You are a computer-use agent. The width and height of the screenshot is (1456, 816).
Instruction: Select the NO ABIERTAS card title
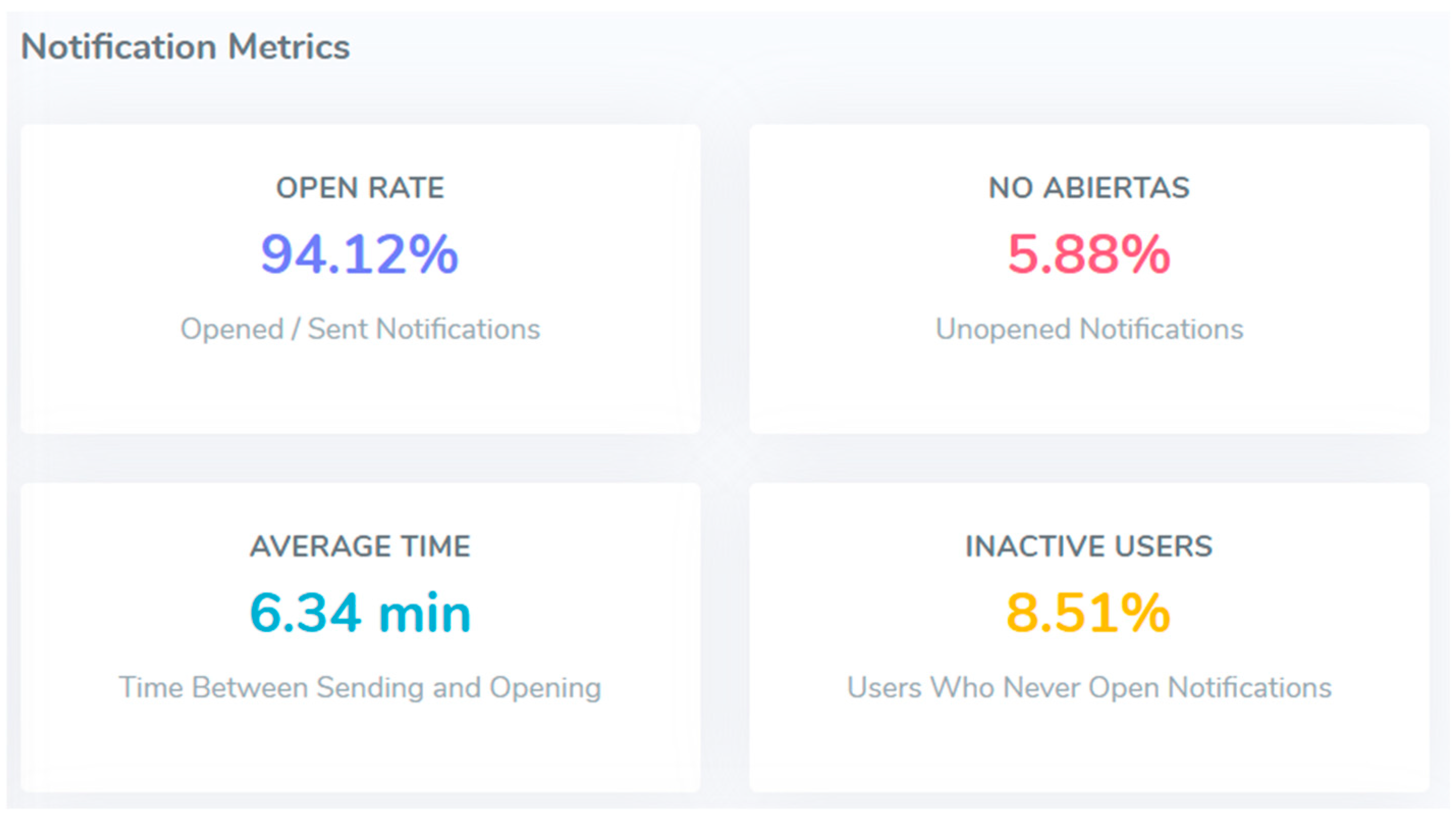(x=1089, y=188)
